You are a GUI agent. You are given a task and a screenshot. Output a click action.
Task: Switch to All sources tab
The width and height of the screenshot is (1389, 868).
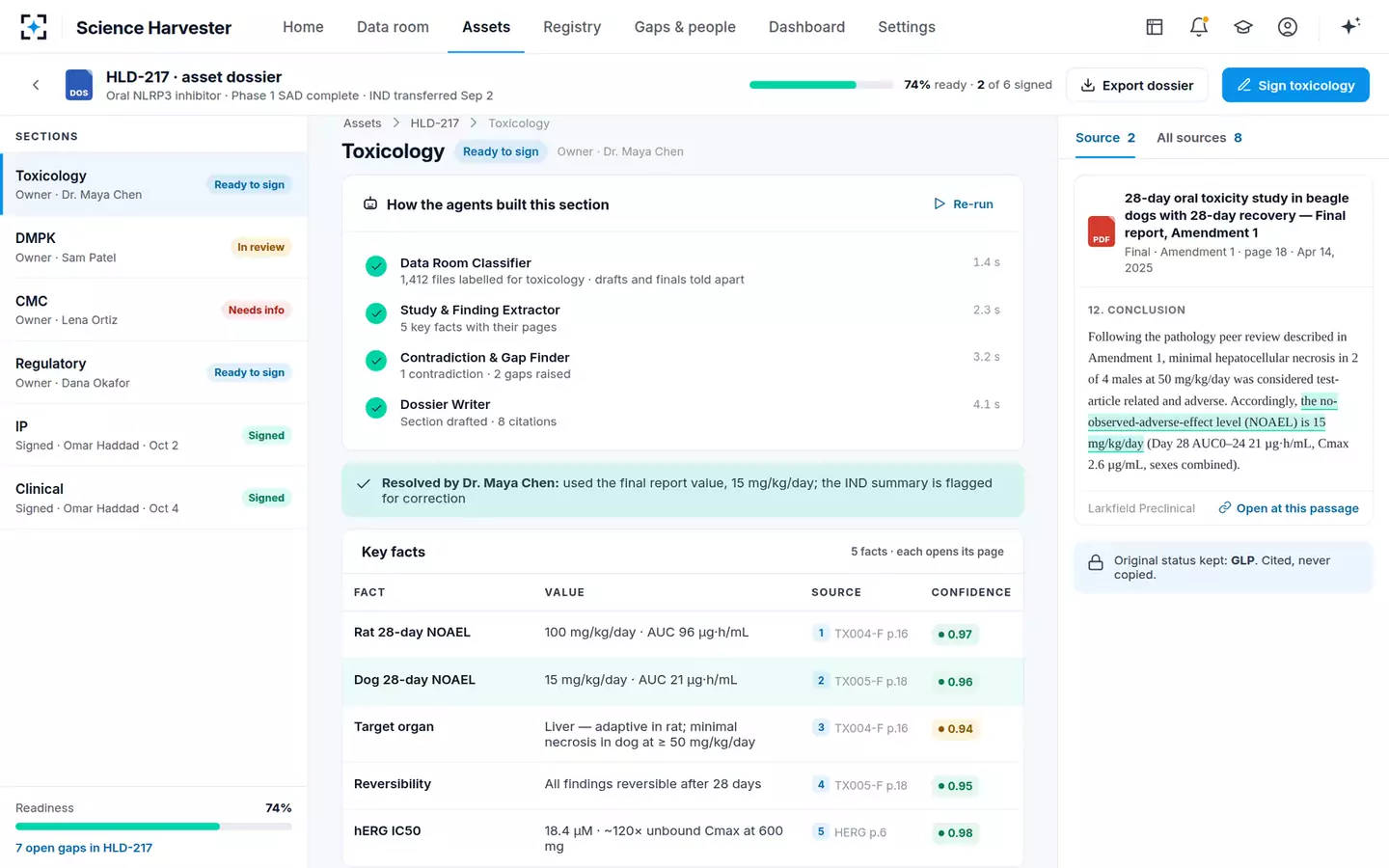1199,138
